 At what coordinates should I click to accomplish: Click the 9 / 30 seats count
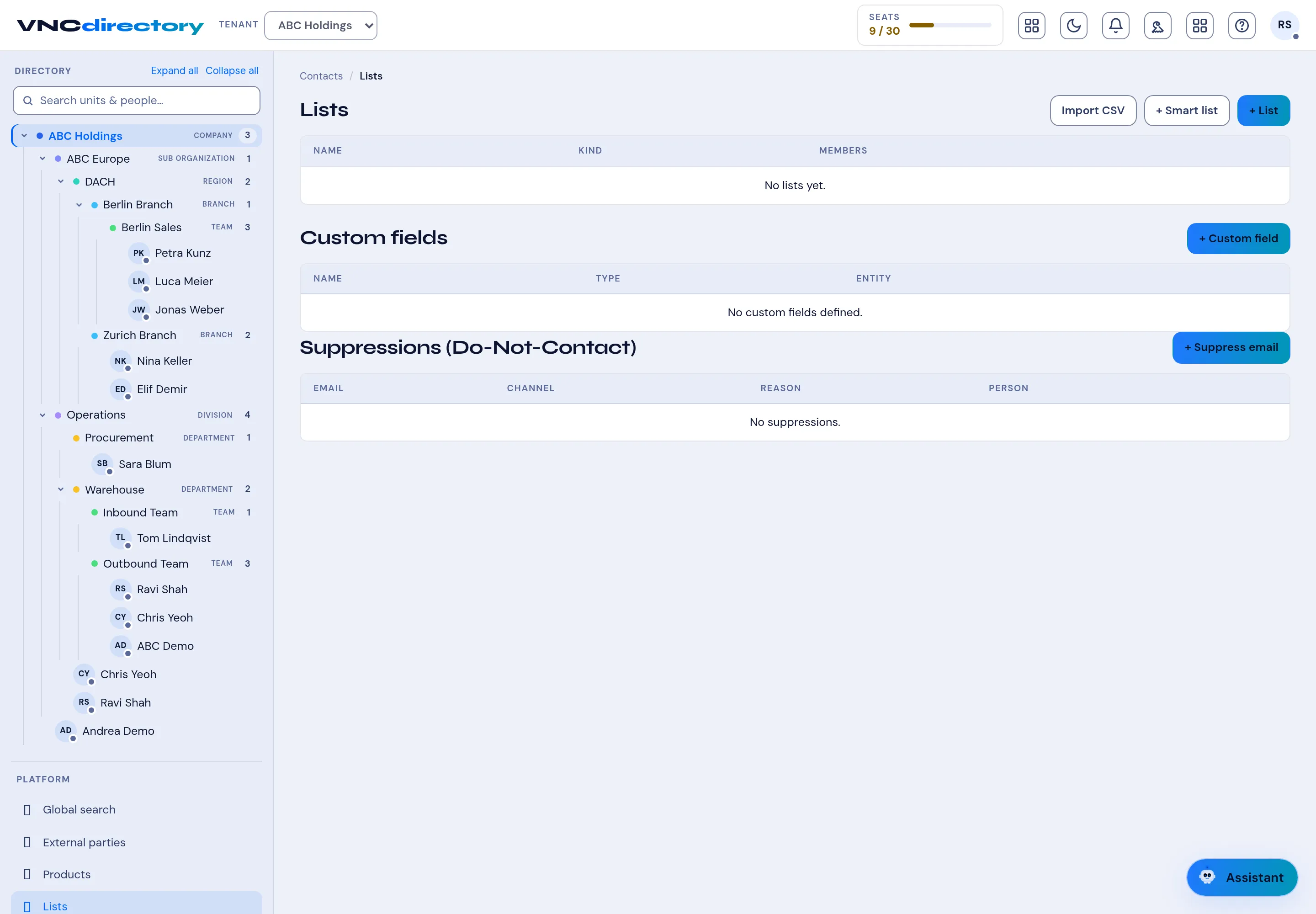pos(884,31)
